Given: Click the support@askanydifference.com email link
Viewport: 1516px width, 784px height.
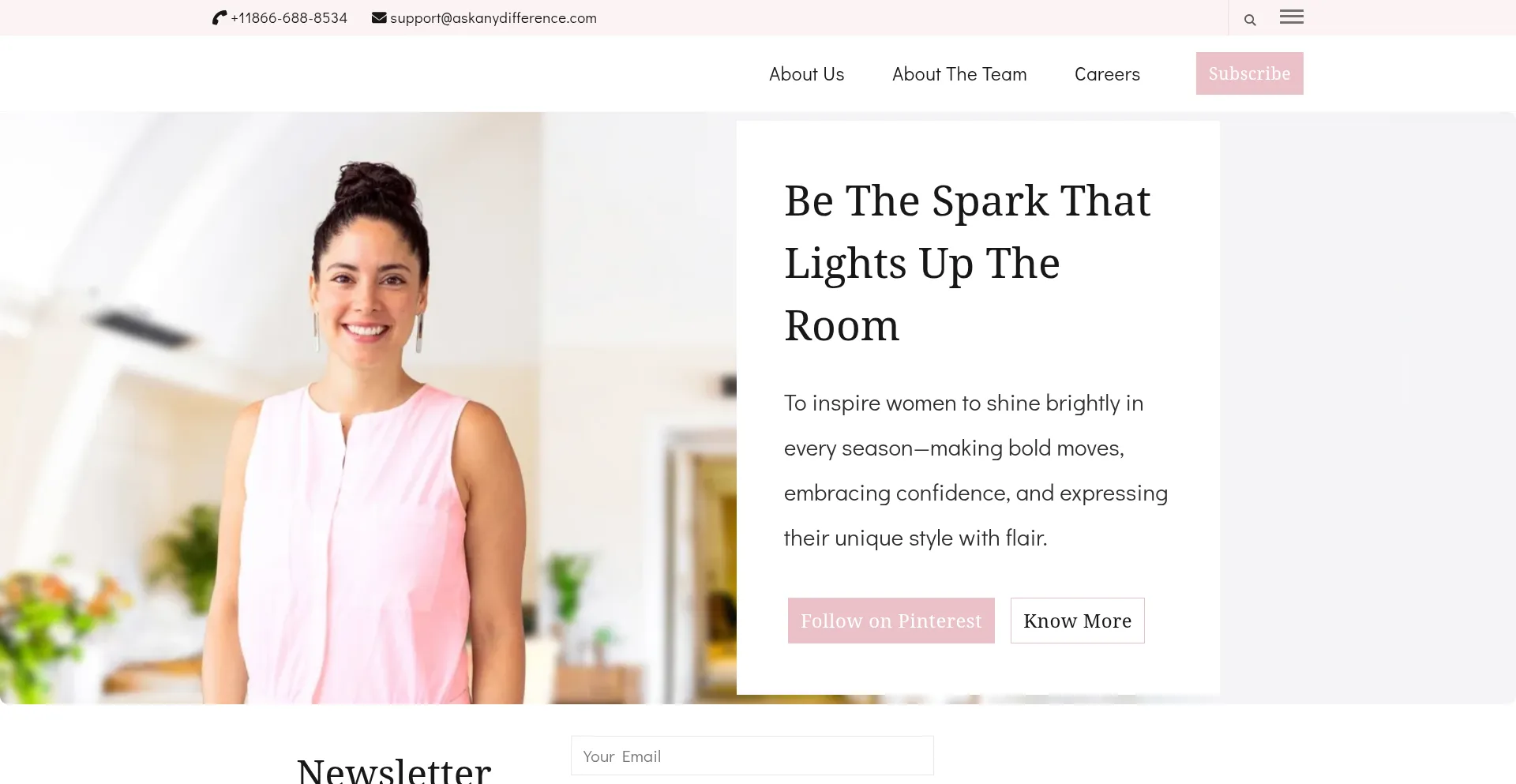Looking at the screenshot, I should point(493,17).
